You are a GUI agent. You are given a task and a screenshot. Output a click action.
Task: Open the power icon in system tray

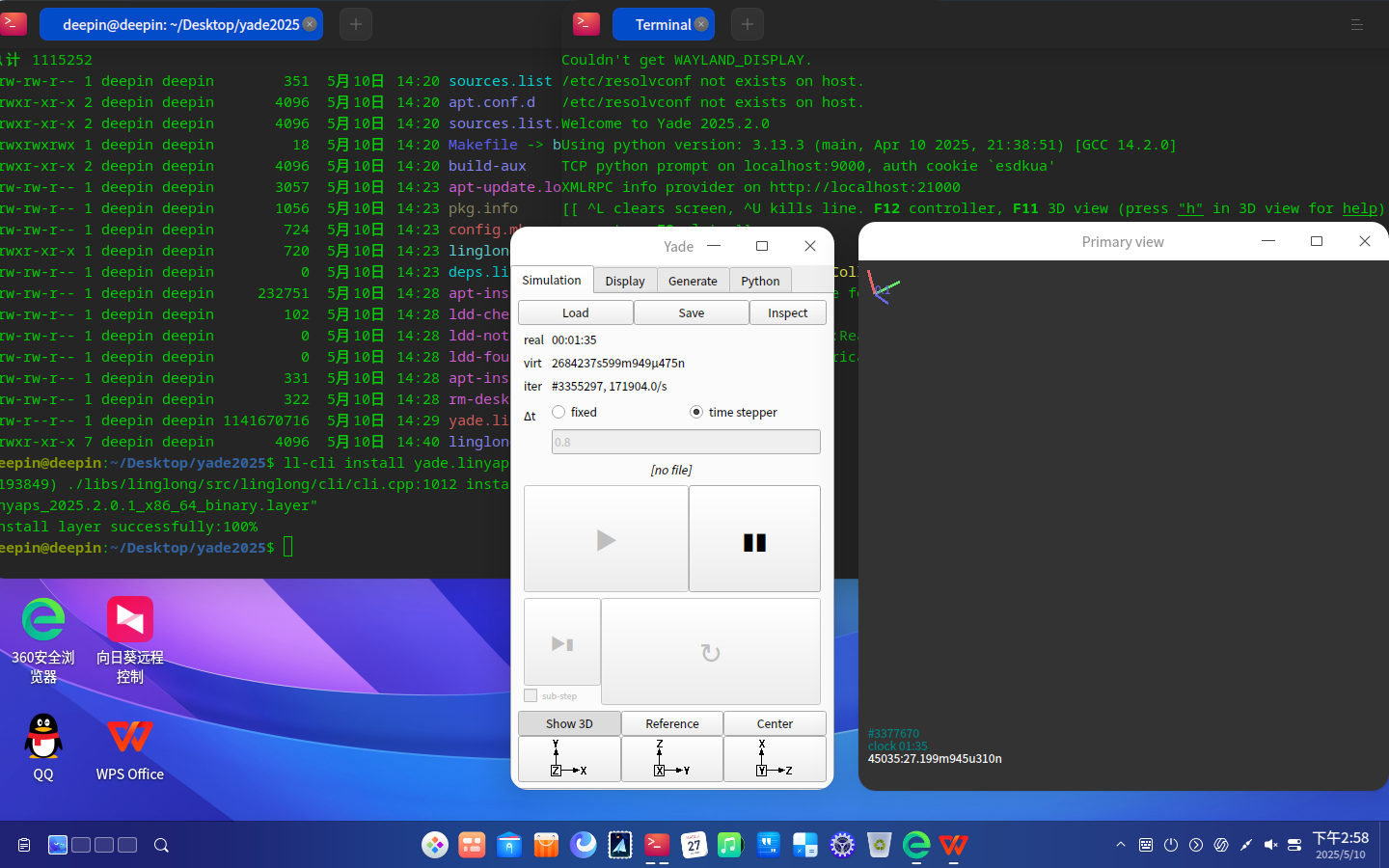point(1171,845)
